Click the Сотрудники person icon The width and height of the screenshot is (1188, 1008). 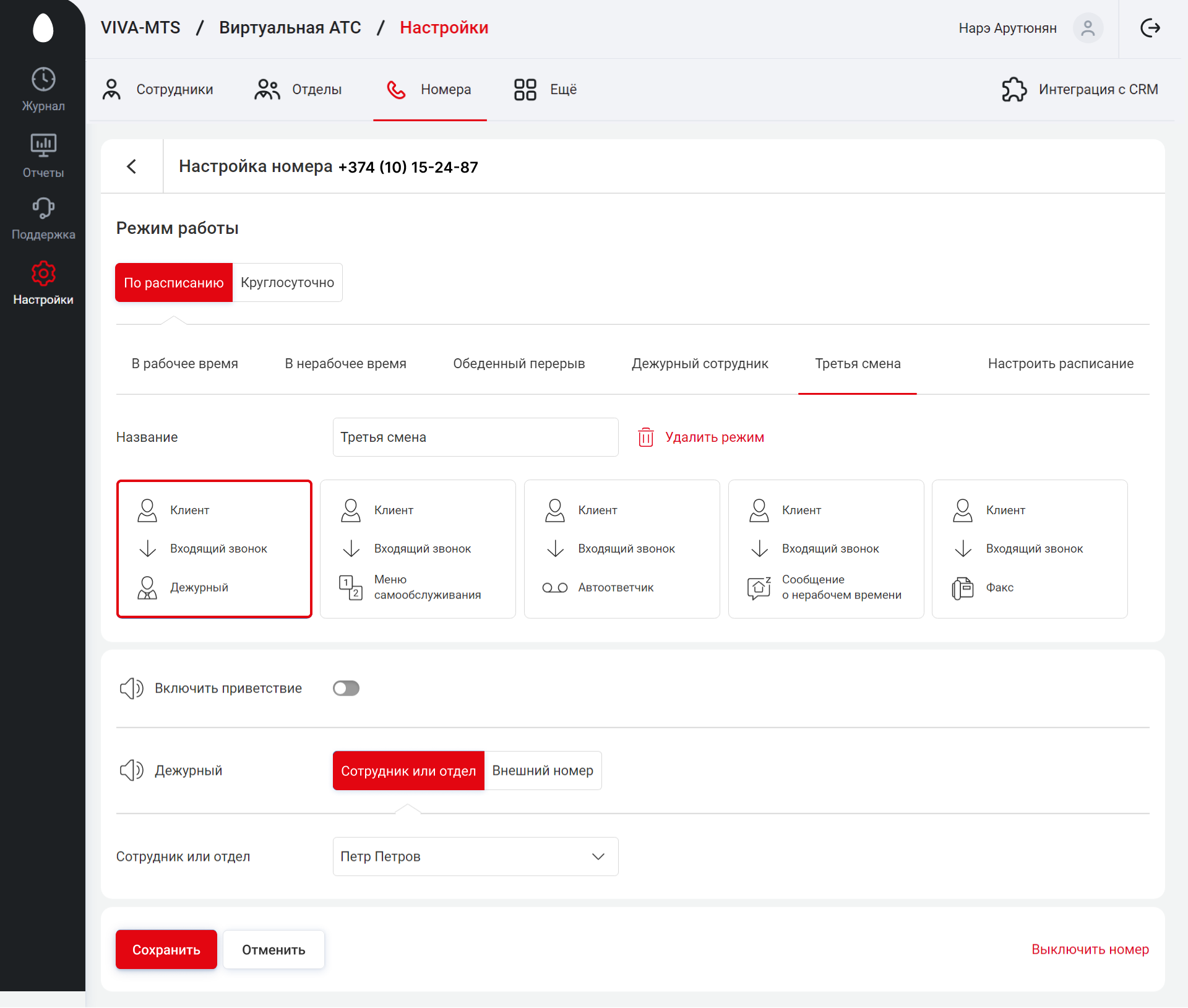pyautogui.click(x=111, y=89)
